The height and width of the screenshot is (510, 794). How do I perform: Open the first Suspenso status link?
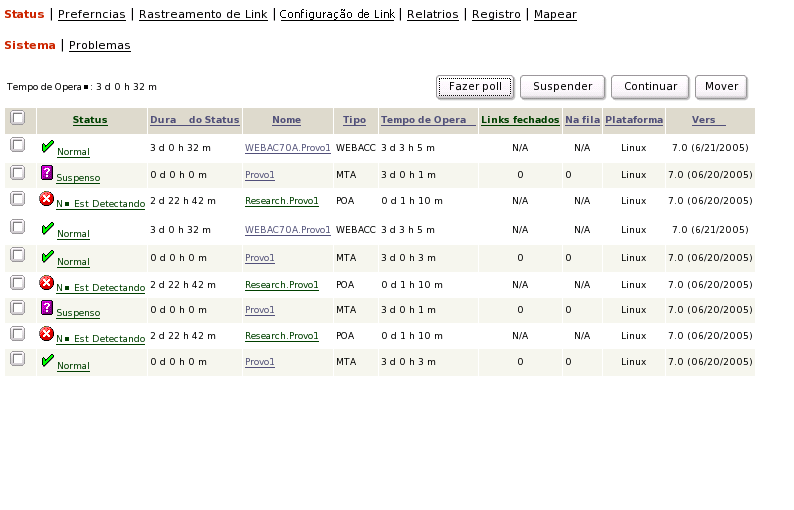point(78,178)
